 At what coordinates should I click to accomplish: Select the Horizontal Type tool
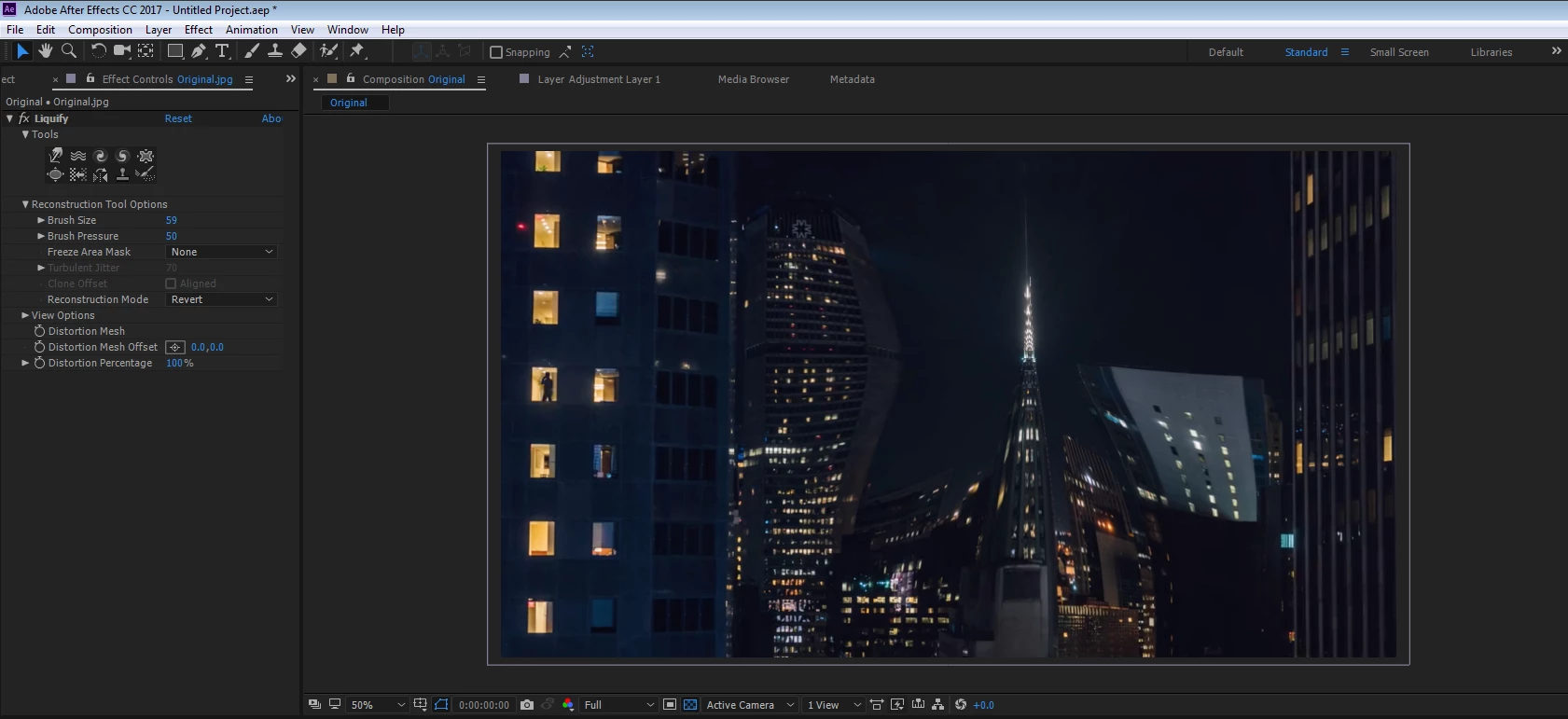click(x=222, y=51)
